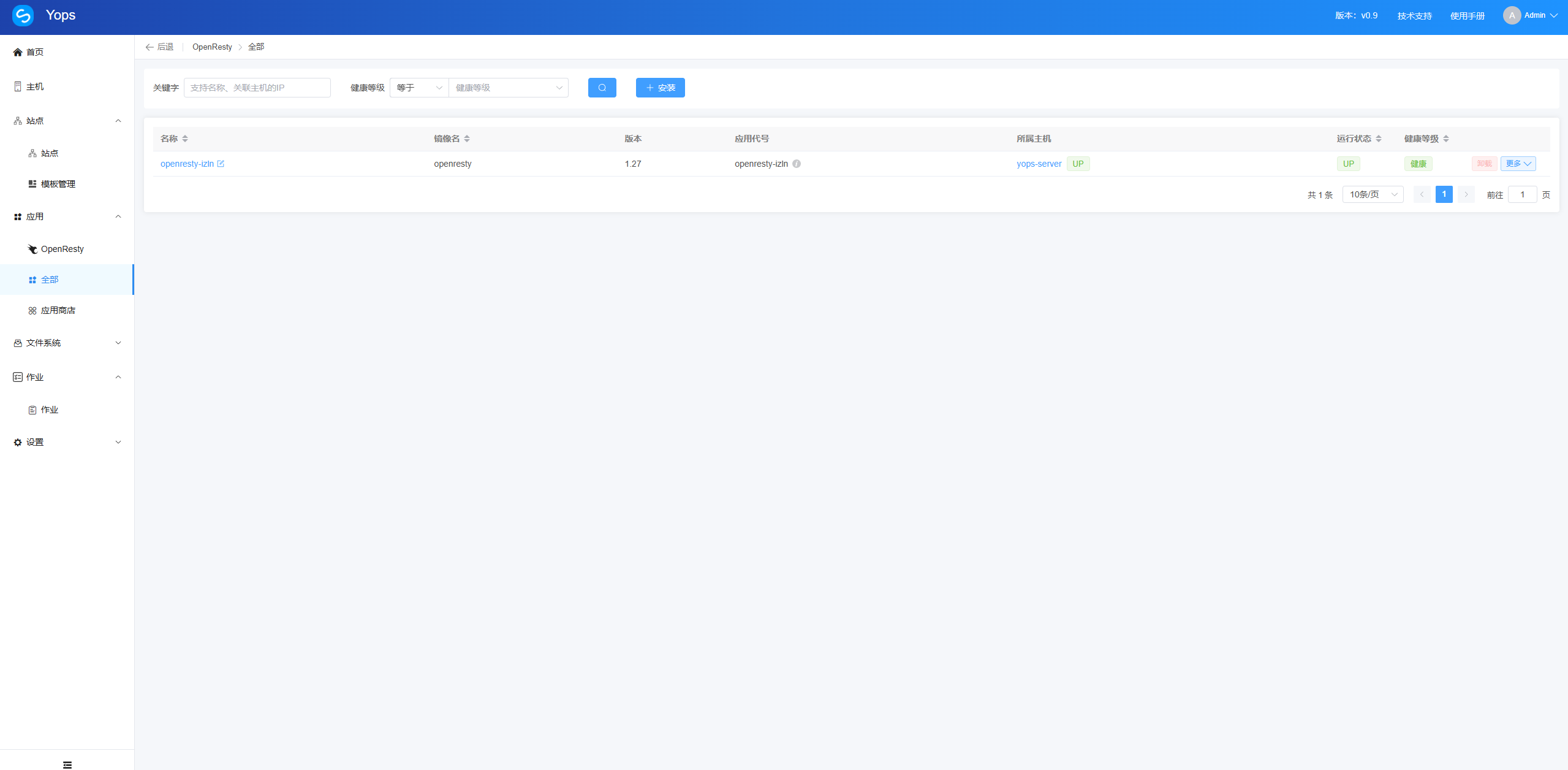Open the yops-server host link
Screen dimensions: 1568x770
tap(1039, 164)
